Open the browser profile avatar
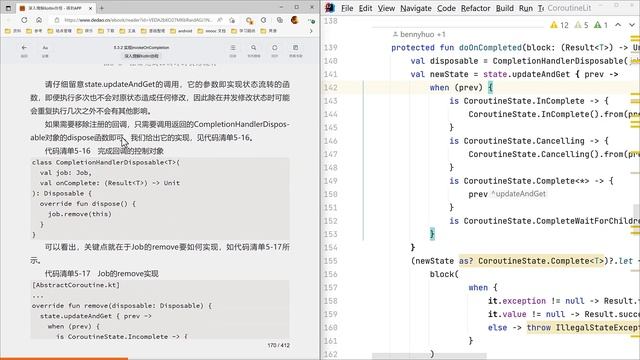This screenshot has height=360, width=640. coord(295,20)
